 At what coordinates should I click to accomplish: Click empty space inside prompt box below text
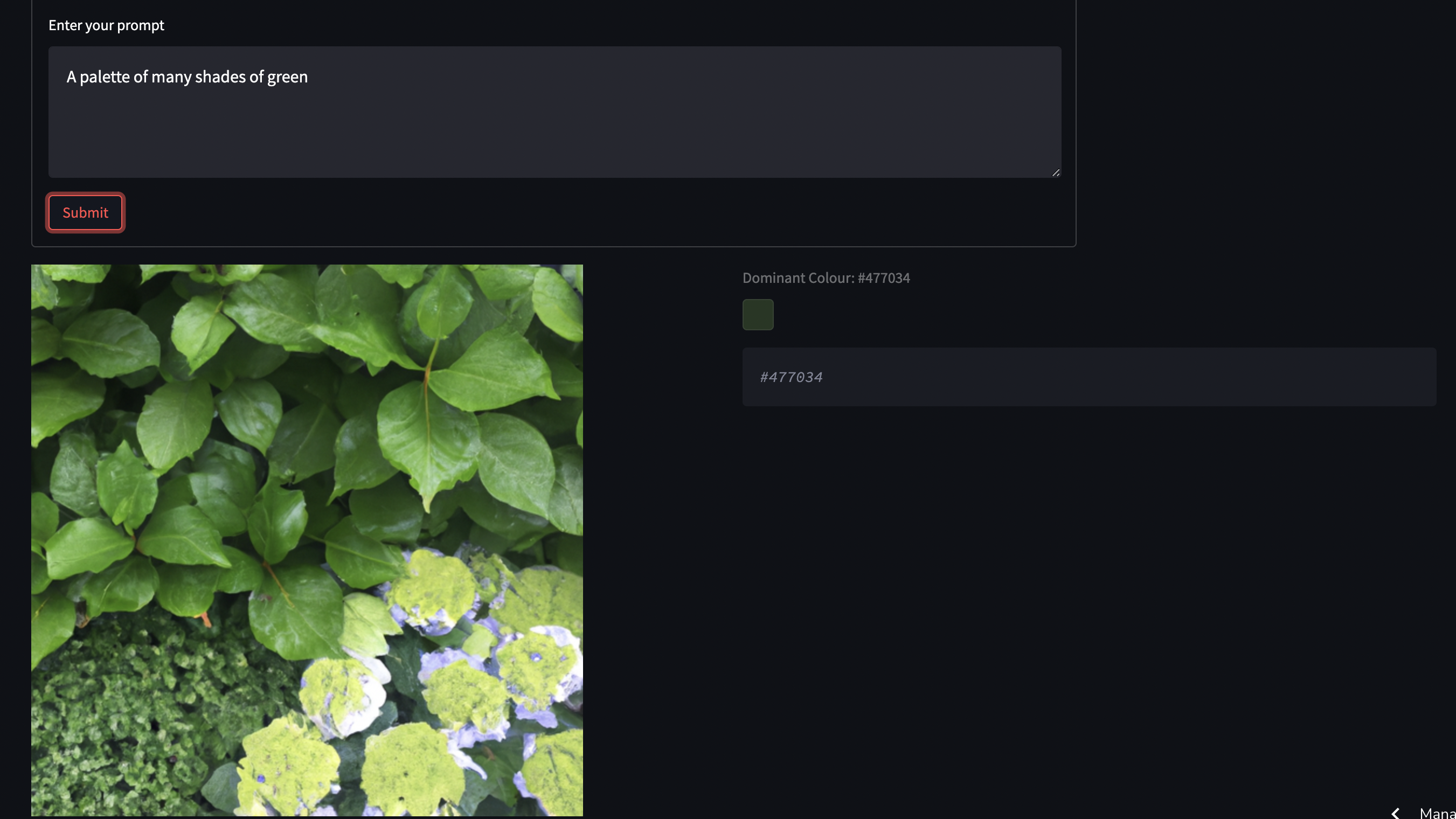pos(554,136)
